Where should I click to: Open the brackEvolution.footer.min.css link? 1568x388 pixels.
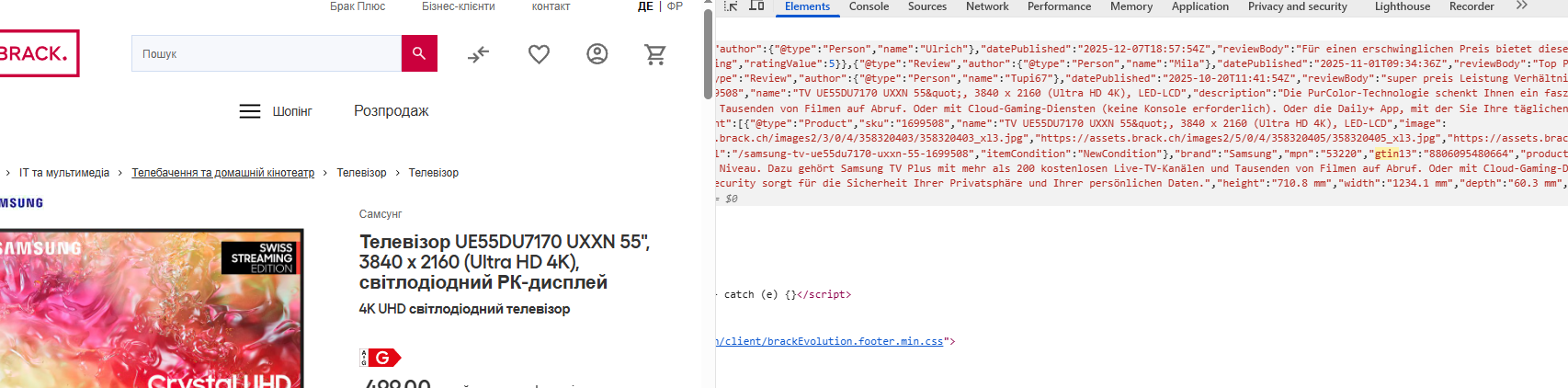(x=829, y=341)
